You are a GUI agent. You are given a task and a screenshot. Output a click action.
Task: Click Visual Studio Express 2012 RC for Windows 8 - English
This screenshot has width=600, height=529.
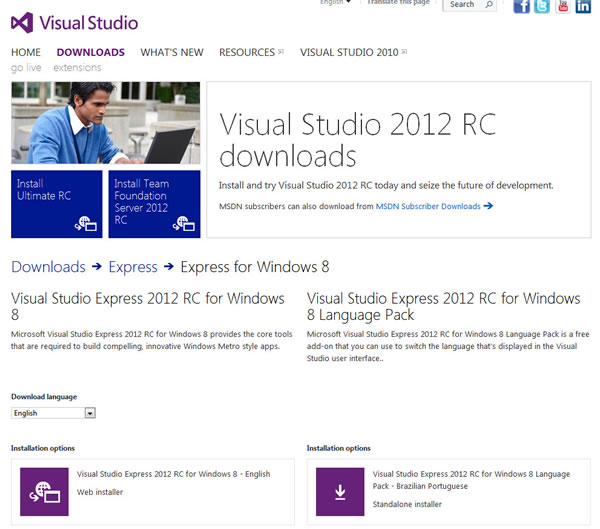click(173, 474)
